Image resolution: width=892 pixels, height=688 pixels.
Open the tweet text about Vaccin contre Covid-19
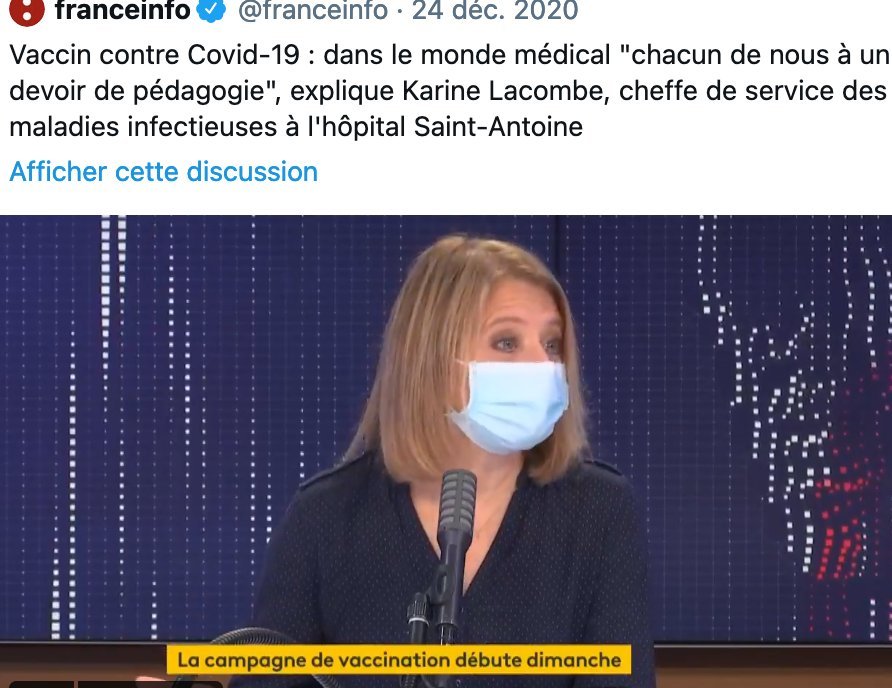(x=448, y=90)
